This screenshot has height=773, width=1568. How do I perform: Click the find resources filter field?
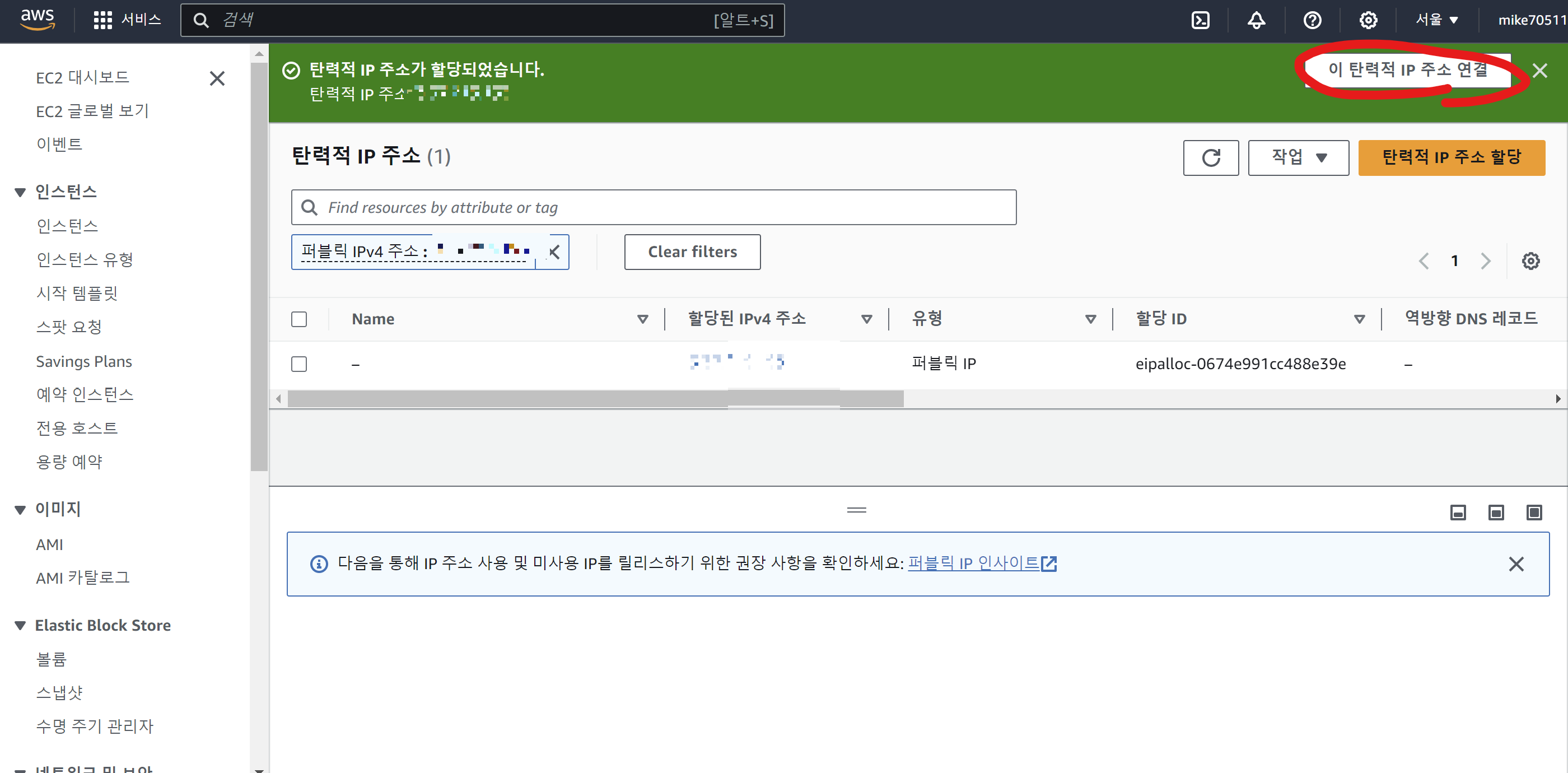653,208
